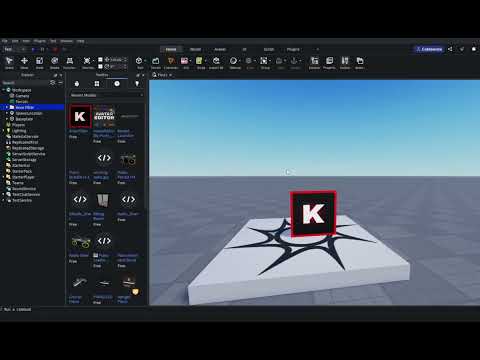Click the Group tool icon
Viewport: 480px width, 360px height.
[x=264, y=62]
